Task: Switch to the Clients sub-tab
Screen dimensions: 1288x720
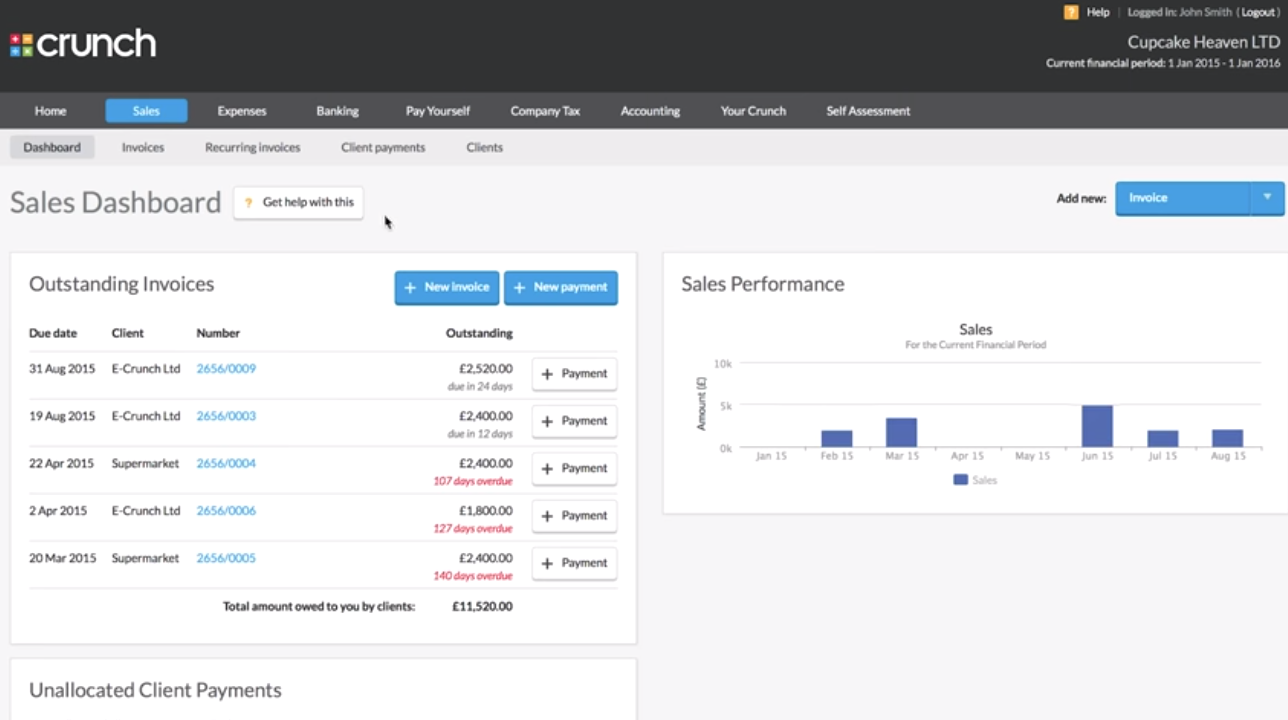Action: [484, 147]
